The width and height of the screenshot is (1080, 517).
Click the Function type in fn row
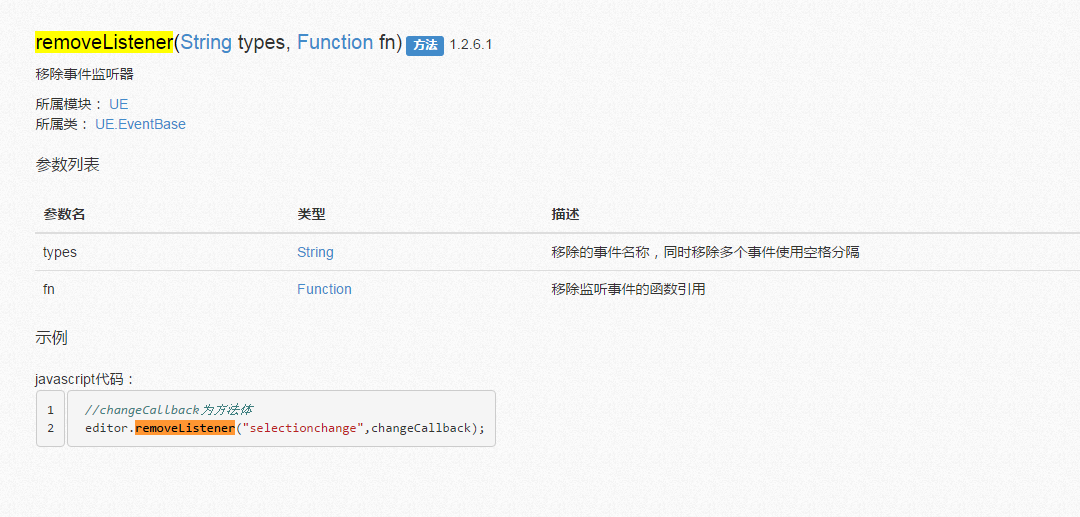coord(324,289)
